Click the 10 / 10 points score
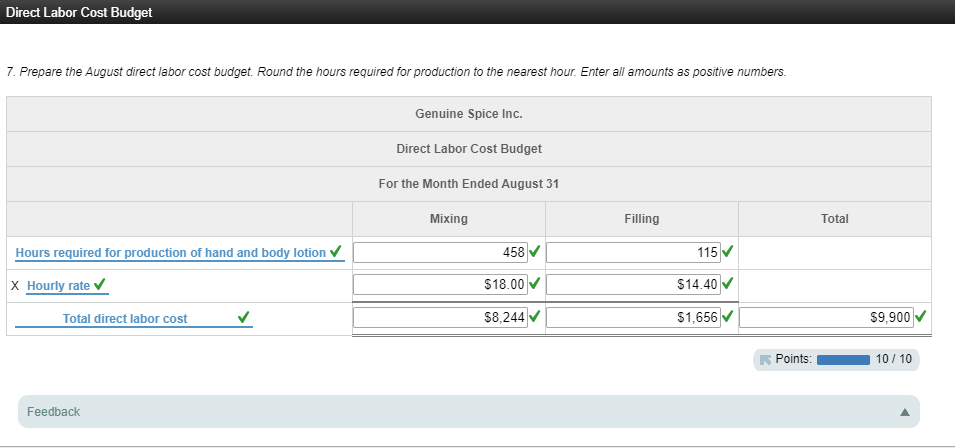The image size is (955, 448). (894, 359)
